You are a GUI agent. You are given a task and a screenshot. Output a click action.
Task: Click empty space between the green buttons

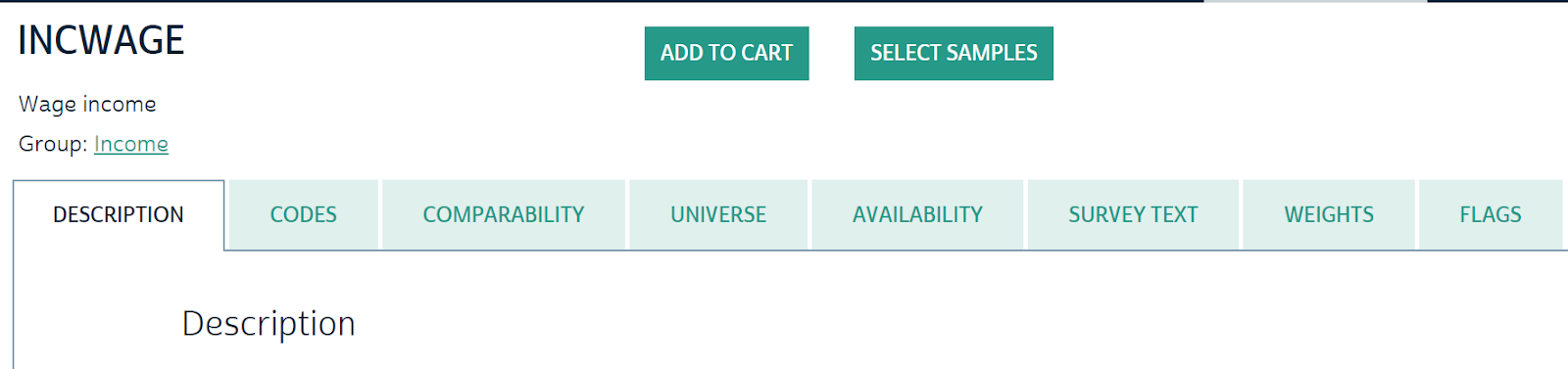pyautogui.click(x=831, y=53)
